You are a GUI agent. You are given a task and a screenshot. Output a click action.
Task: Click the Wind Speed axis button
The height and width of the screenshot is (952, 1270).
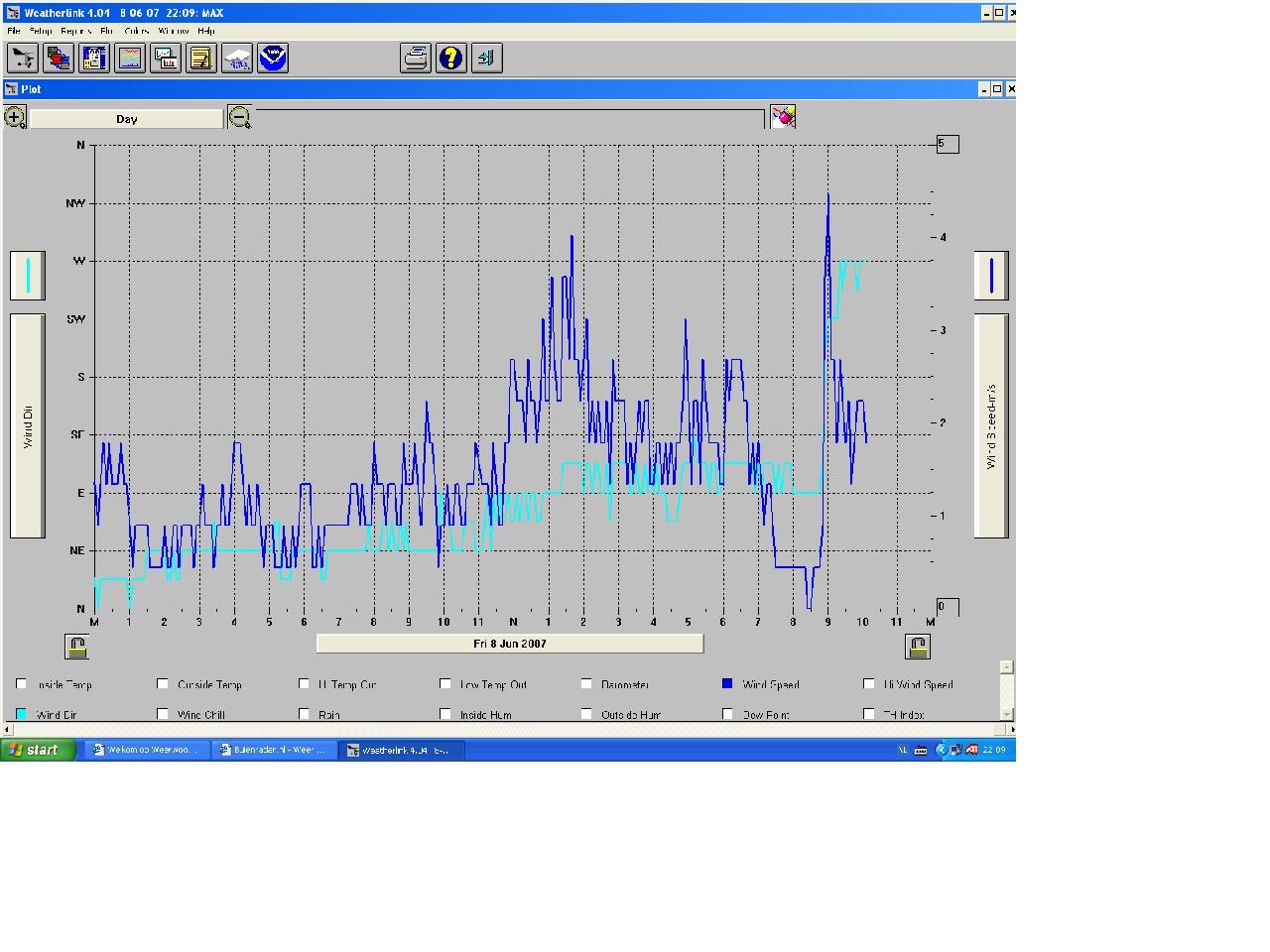point(991,426)
